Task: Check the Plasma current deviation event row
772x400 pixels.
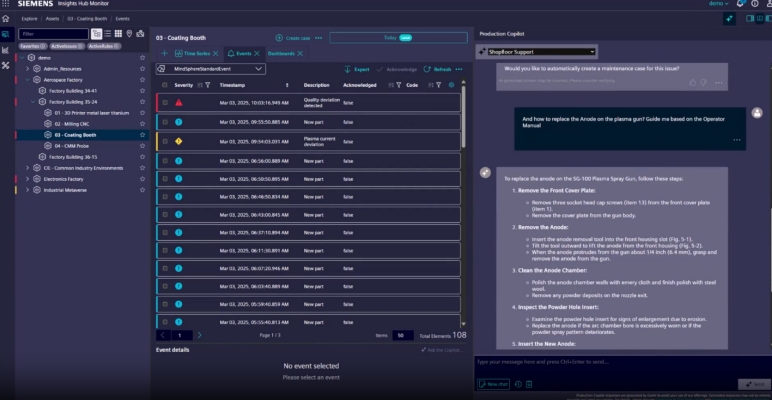Action: 165,141
